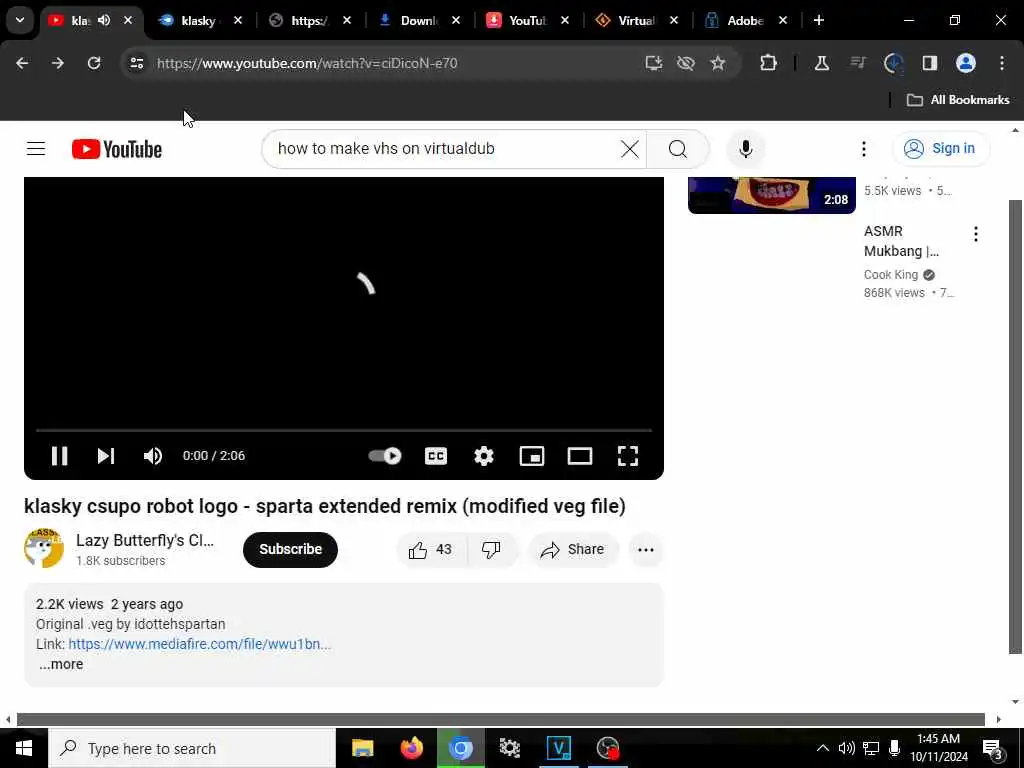
Task: Open the Lazy Butterfly's Cl... channel name
Action: point(145,540)
